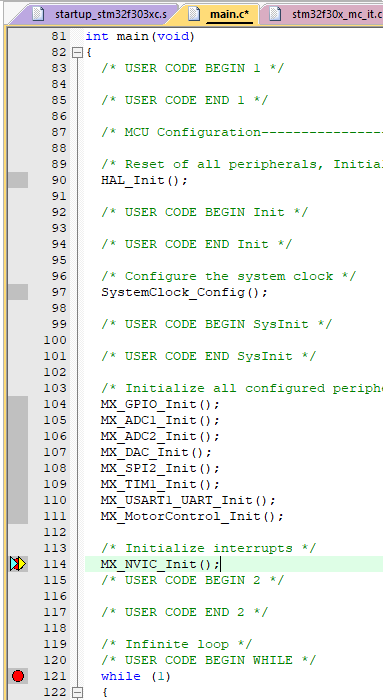The width and height of the screenshot is (383, 700).
Task: Place cursor on MX_SPI2_Init() line
Action: click(x=160, y=469)
